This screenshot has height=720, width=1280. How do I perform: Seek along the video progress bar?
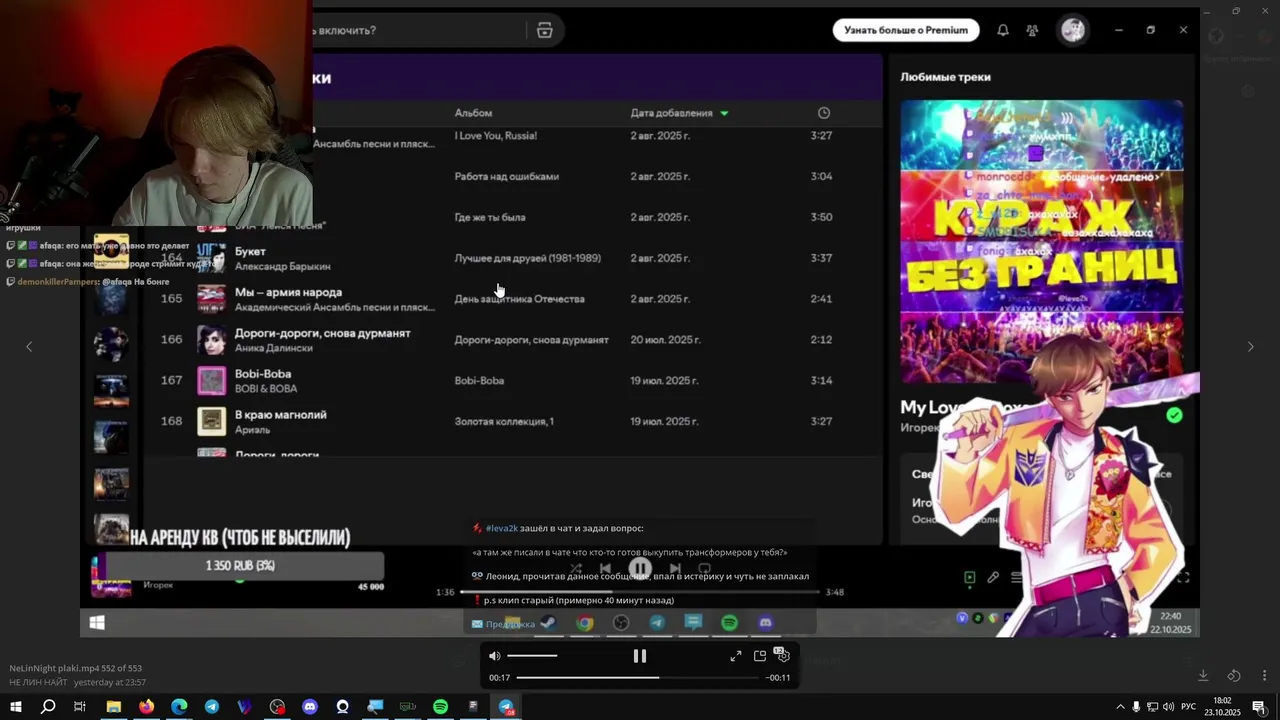[x=638, y=677]
